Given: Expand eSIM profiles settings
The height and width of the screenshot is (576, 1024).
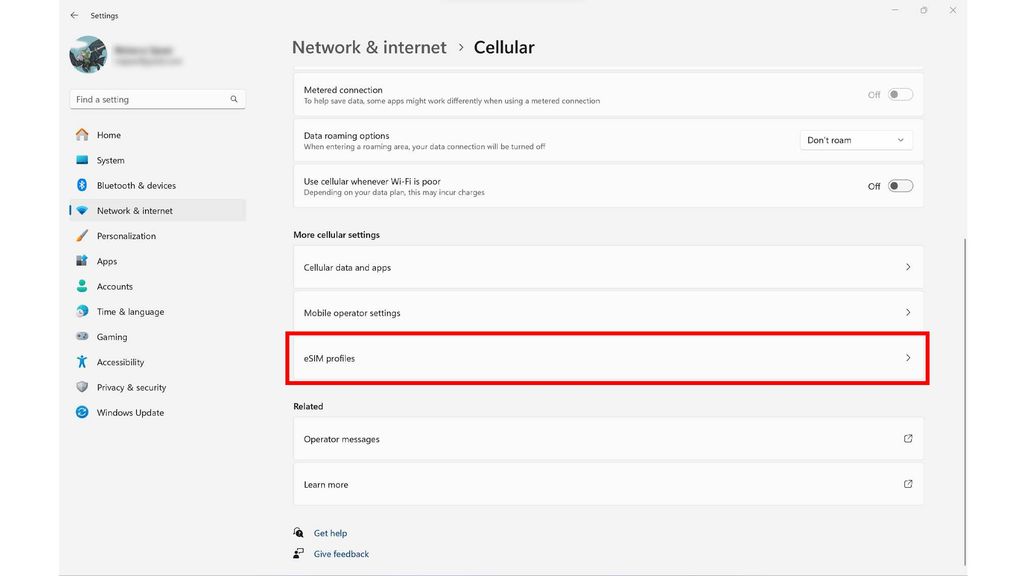Looking at the screenshot, I should 607,357.
